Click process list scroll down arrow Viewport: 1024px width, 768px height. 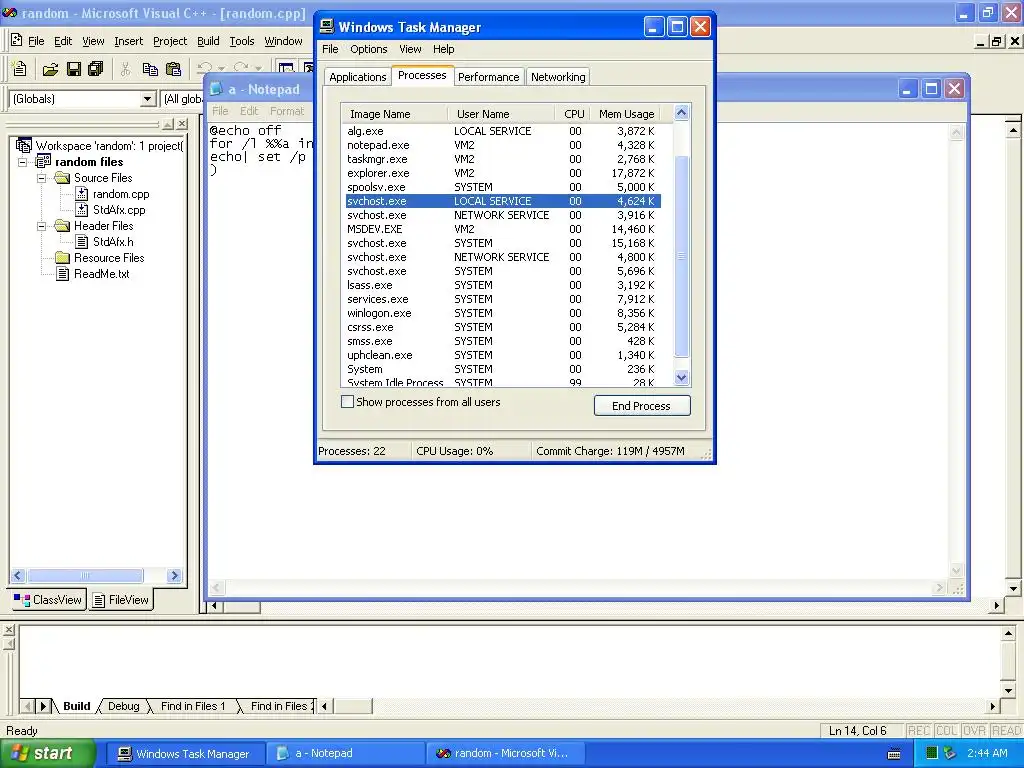click(681, 377)
